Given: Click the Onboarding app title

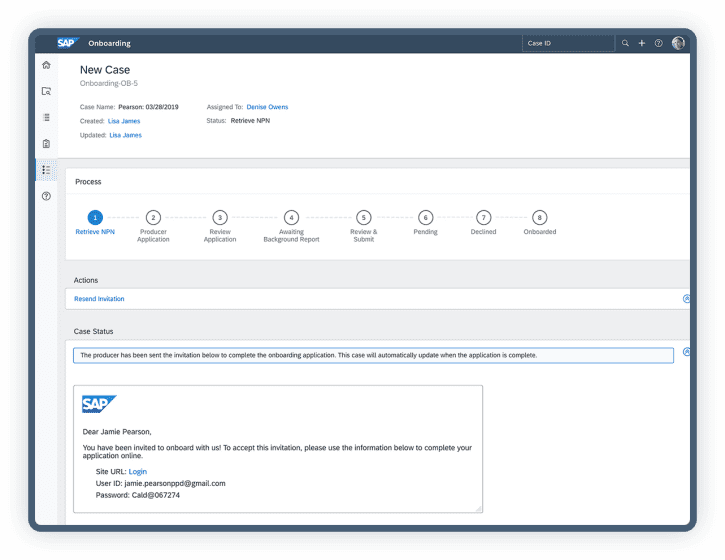Looking at the screenshot, I should (110, 43).
